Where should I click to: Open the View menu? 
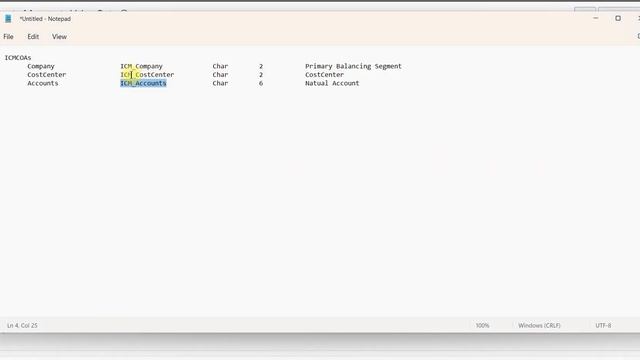click(x=59, y=37)
